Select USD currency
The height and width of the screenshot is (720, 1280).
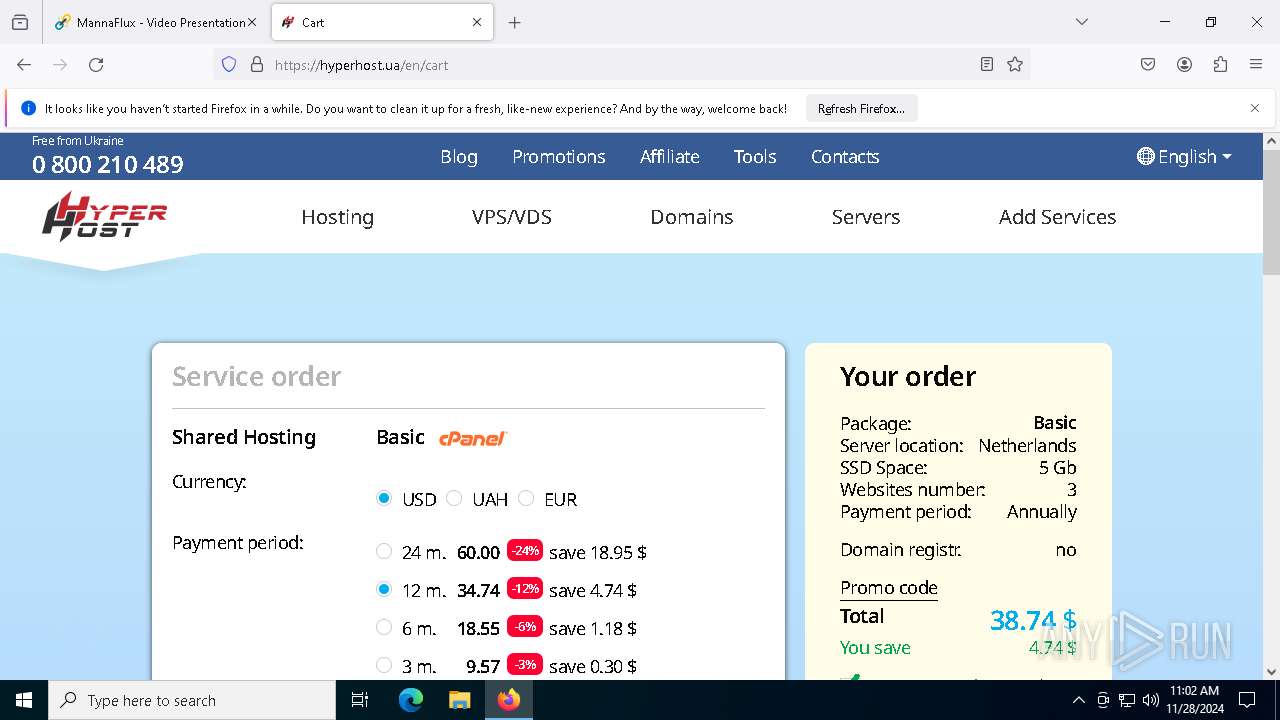[x=384, y=498]
